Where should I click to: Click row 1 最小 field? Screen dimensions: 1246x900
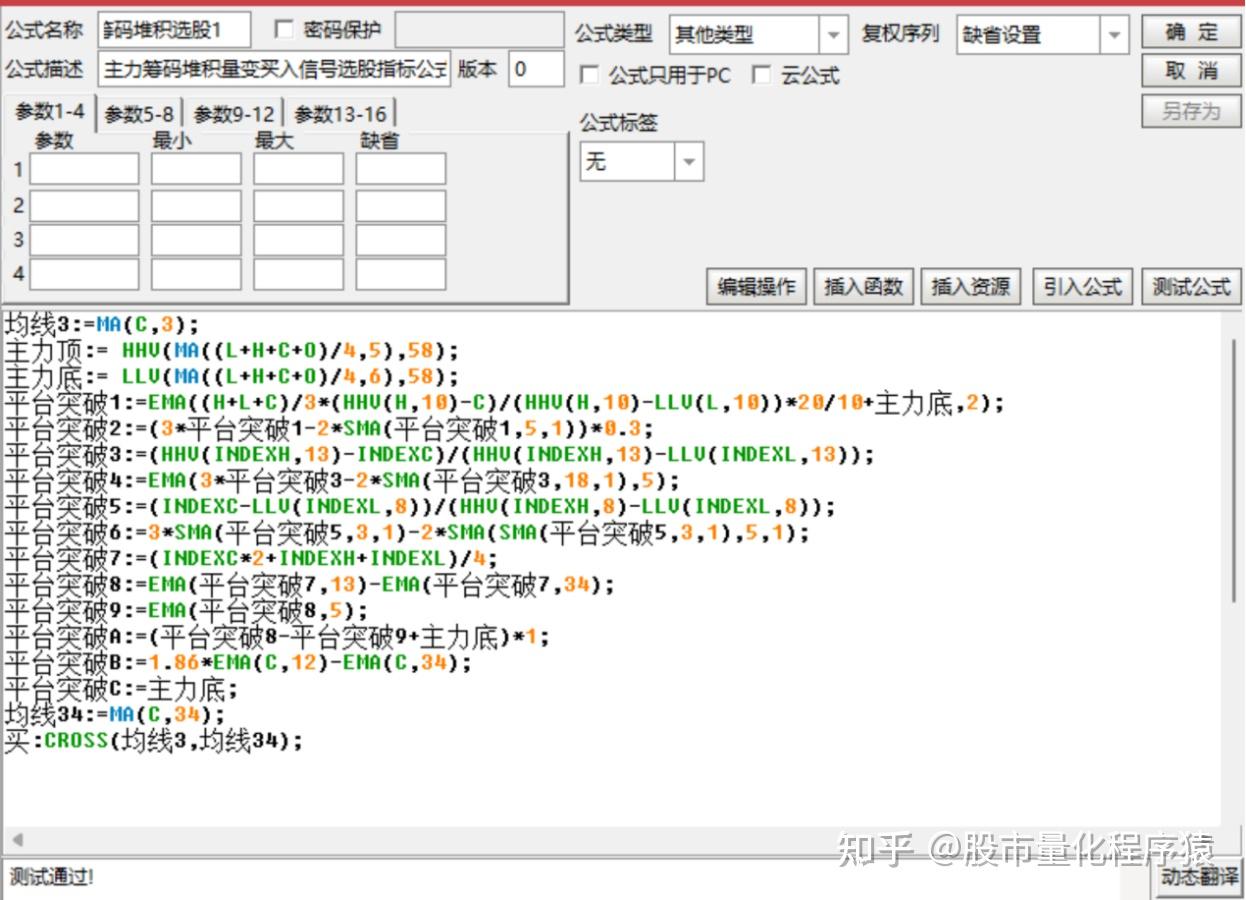(x=196, y=169)
